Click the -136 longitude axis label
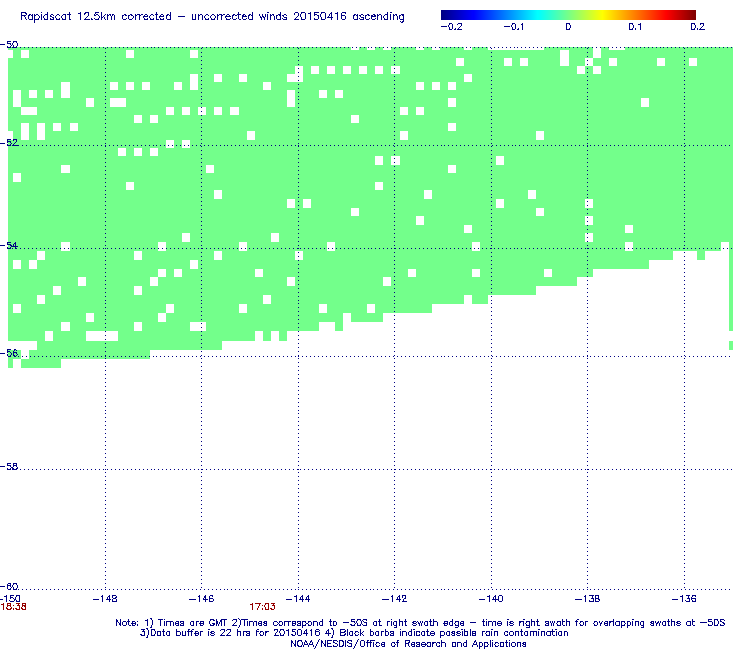Image resolution: width=740 pixels, height=650 pixels. tap(683, 599)
